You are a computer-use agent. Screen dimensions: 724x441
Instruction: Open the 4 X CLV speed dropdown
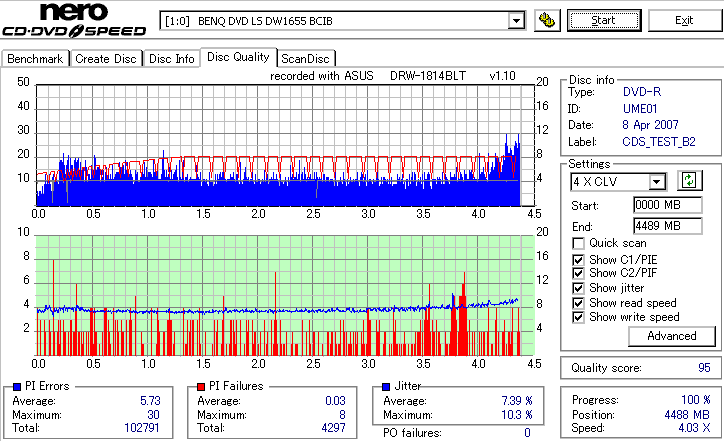(656, 182)
